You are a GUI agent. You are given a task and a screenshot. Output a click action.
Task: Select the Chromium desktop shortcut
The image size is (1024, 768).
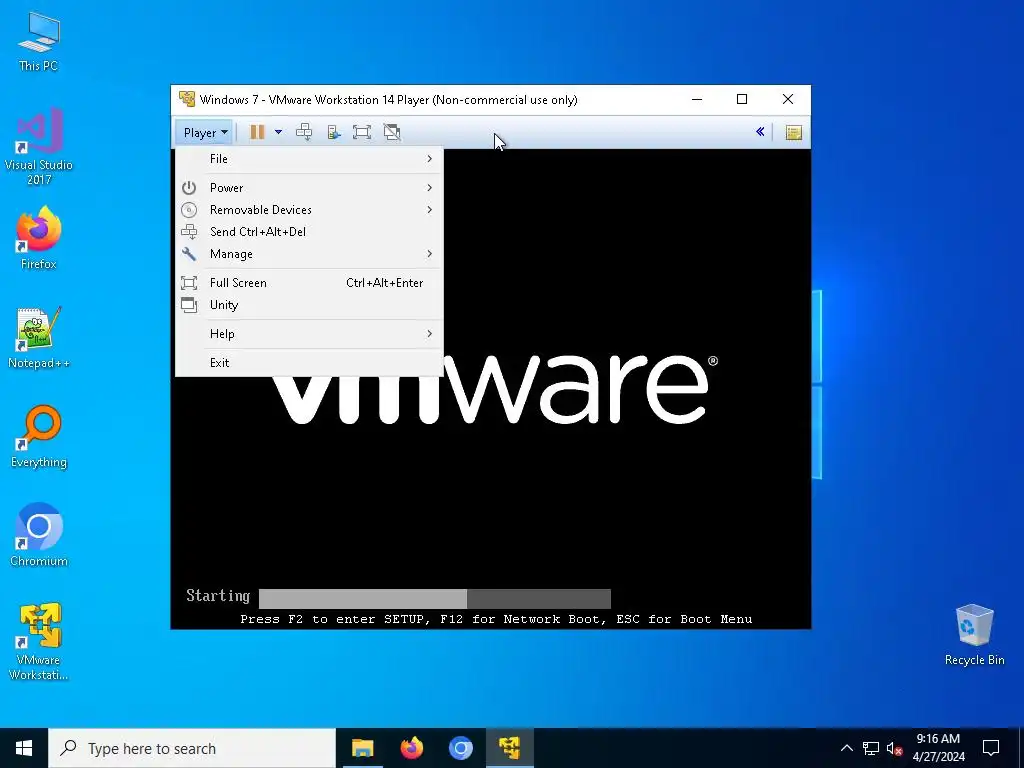coord(39,535)
